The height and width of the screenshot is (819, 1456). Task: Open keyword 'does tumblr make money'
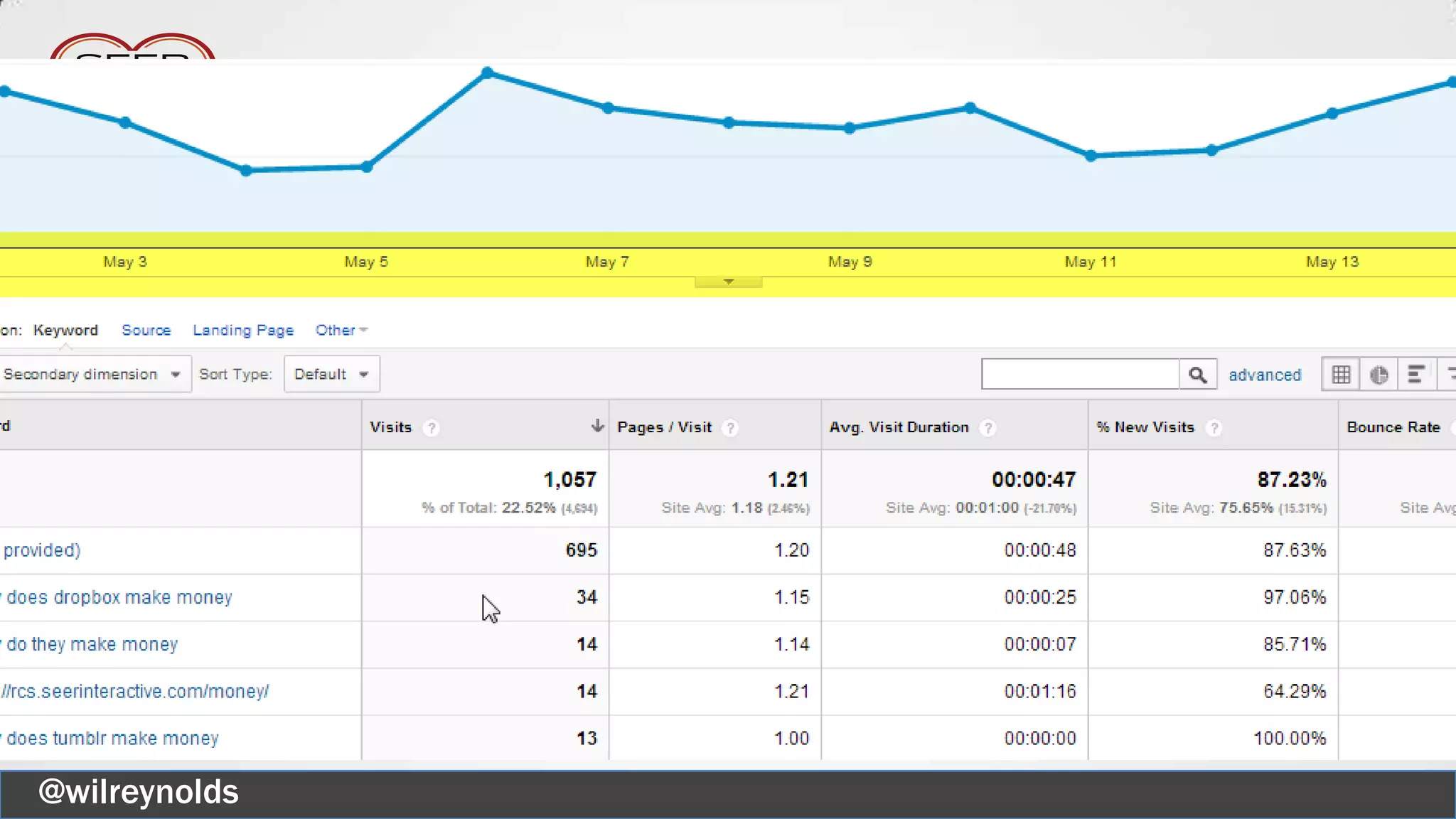(112, 739)
